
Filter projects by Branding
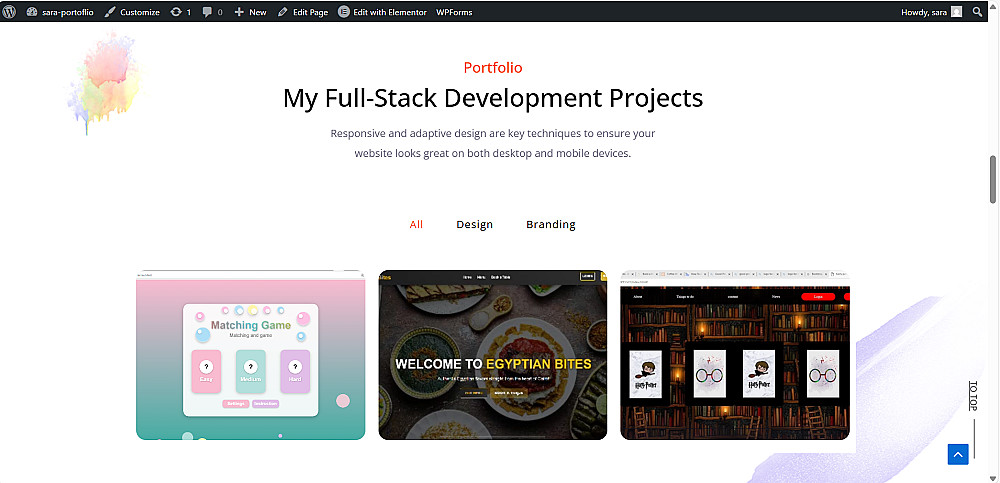[x=551, y=225]
